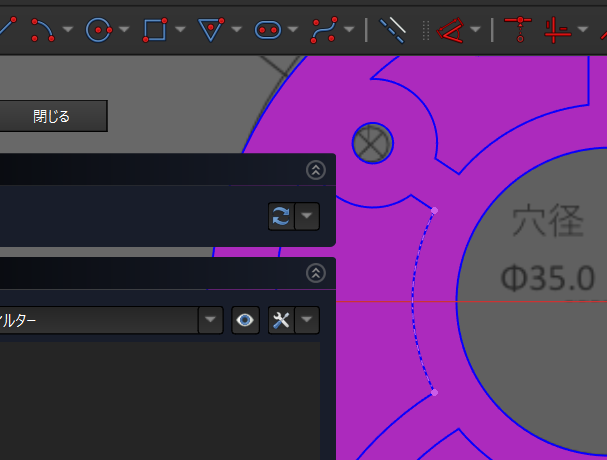This screenshot has height=460, width=607.
Task: Open the B-spline tool dropdown arrow
Action: [349, 29]
